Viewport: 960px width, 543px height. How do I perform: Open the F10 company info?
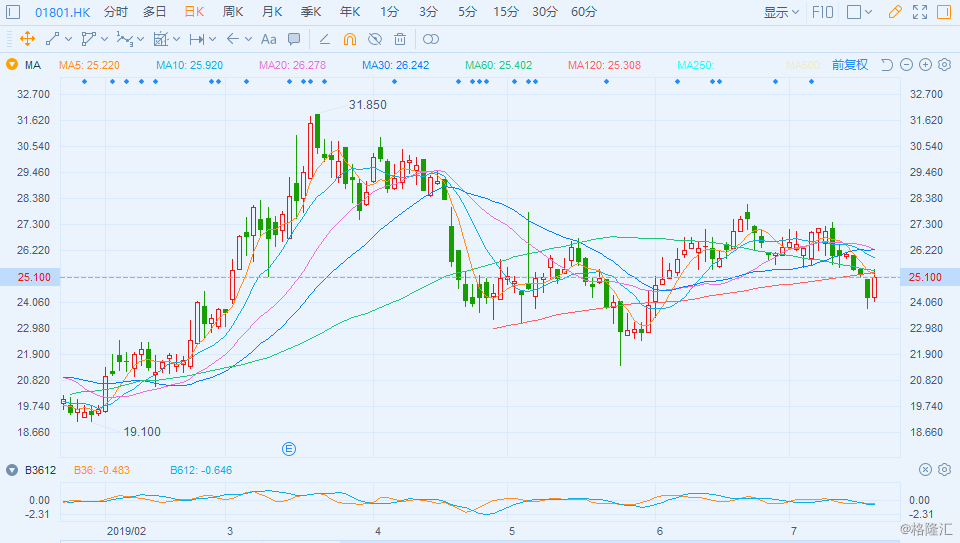(x=822, y=12)
